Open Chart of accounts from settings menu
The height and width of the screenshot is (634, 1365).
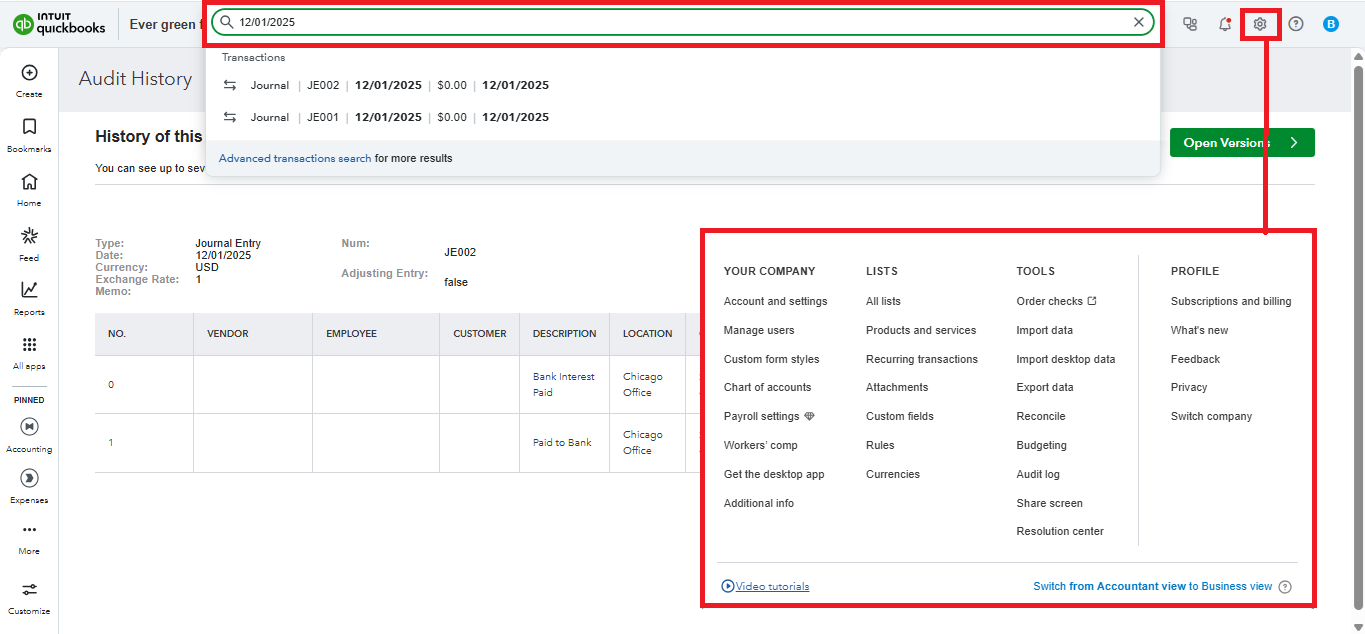pos(767,388)
